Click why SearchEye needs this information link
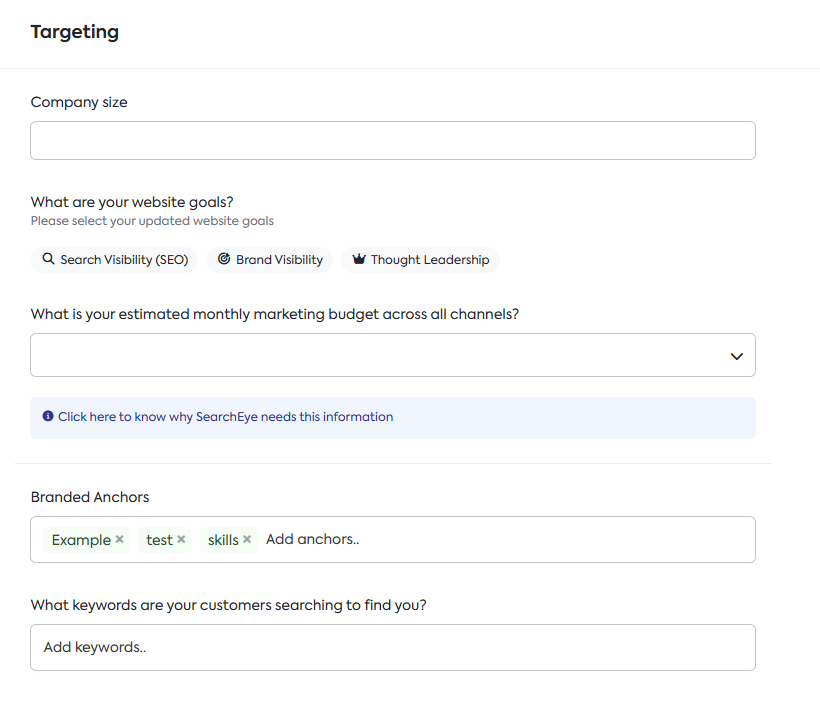 click(x=225, y=417)
